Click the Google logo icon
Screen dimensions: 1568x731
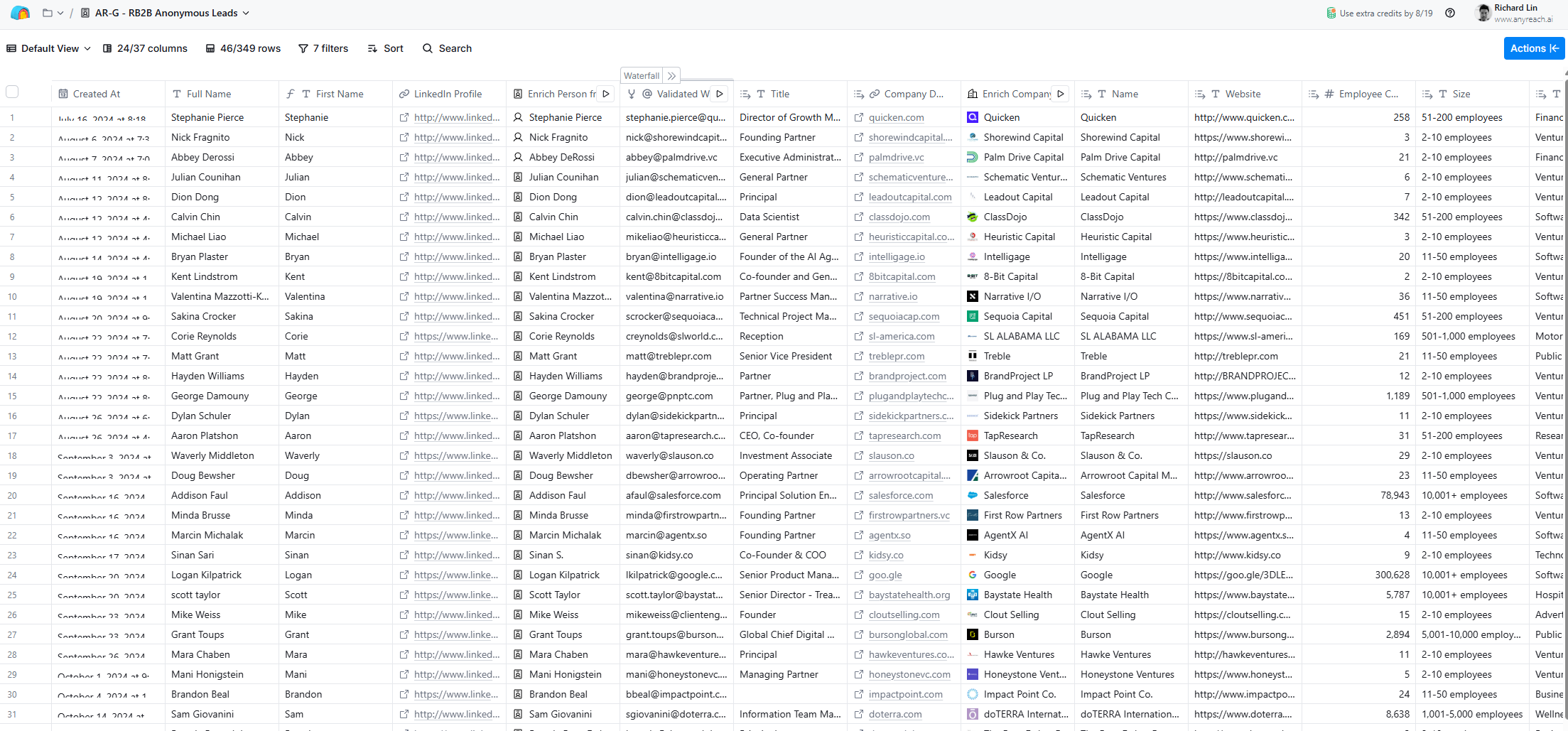[973, 575]
